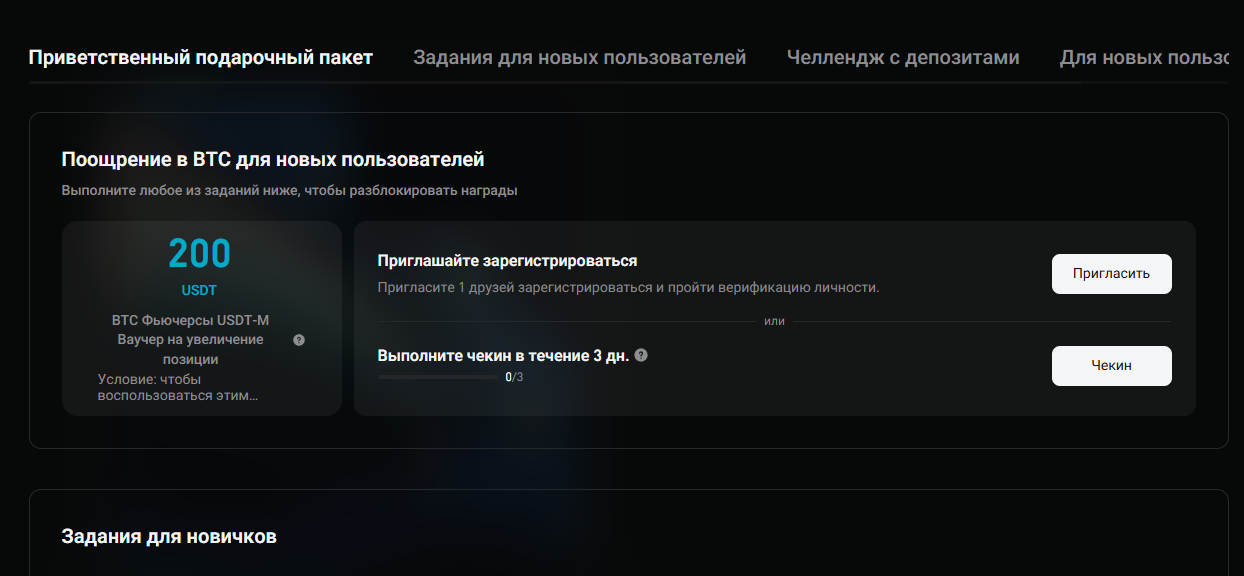1244x576 pixels.
Task: Open help icon beside the voucher description
Action: (299, 340)
